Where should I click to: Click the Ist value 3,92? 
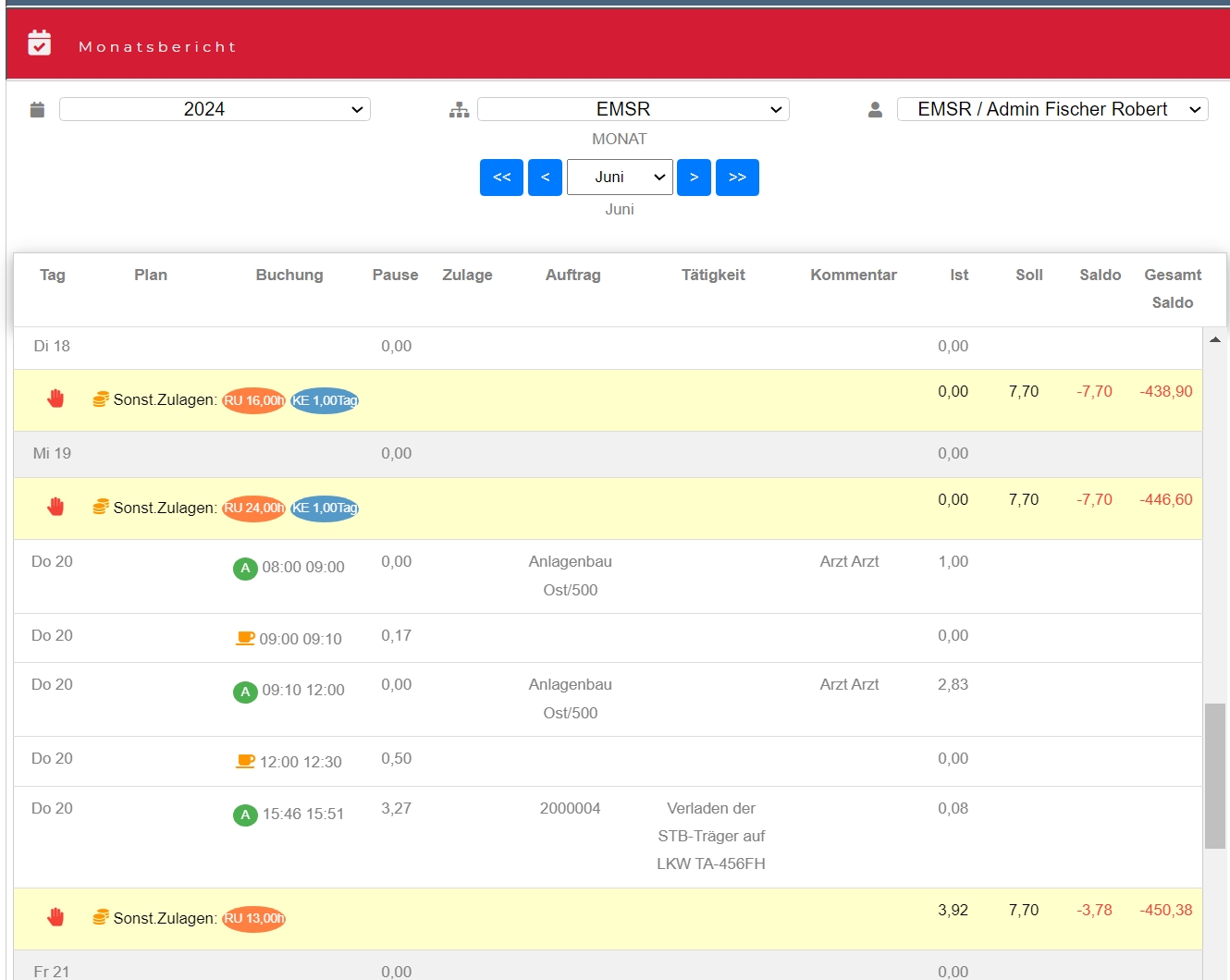pos(953,910)
